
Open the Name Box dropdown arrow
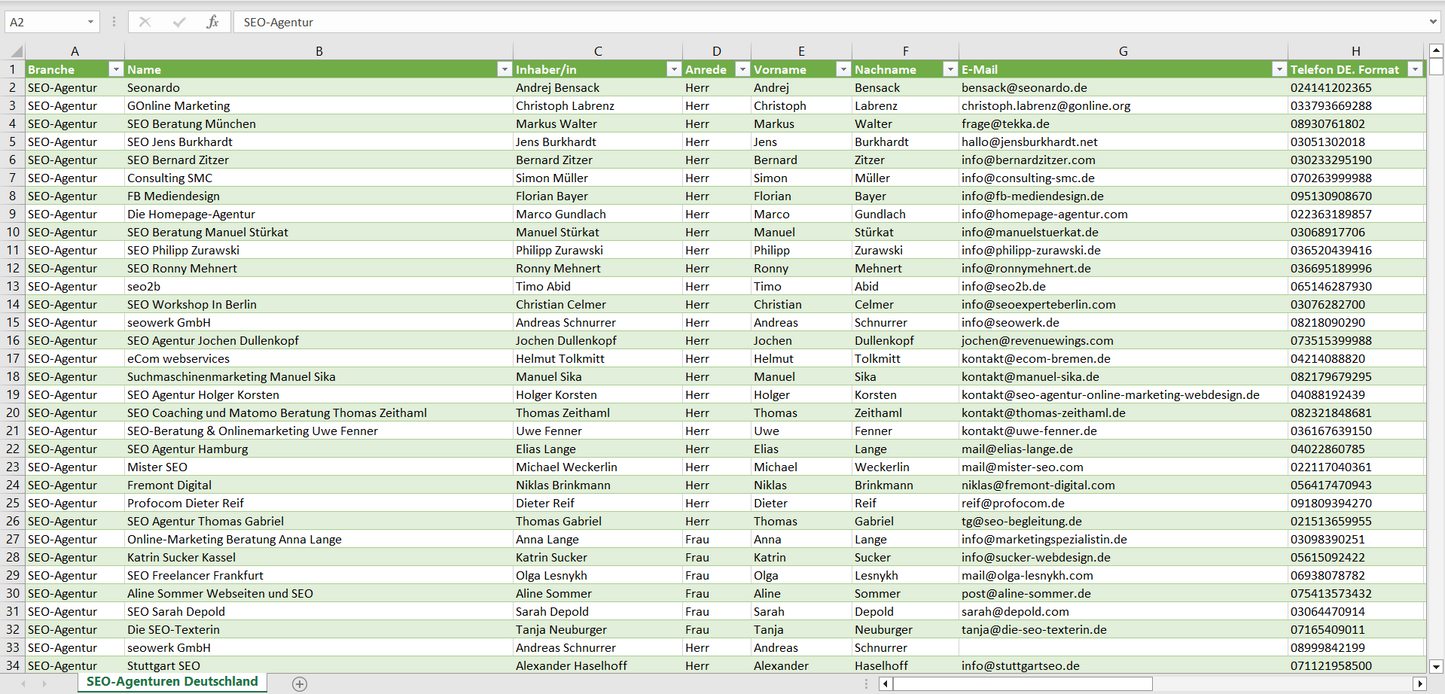(x=91, y=22)
